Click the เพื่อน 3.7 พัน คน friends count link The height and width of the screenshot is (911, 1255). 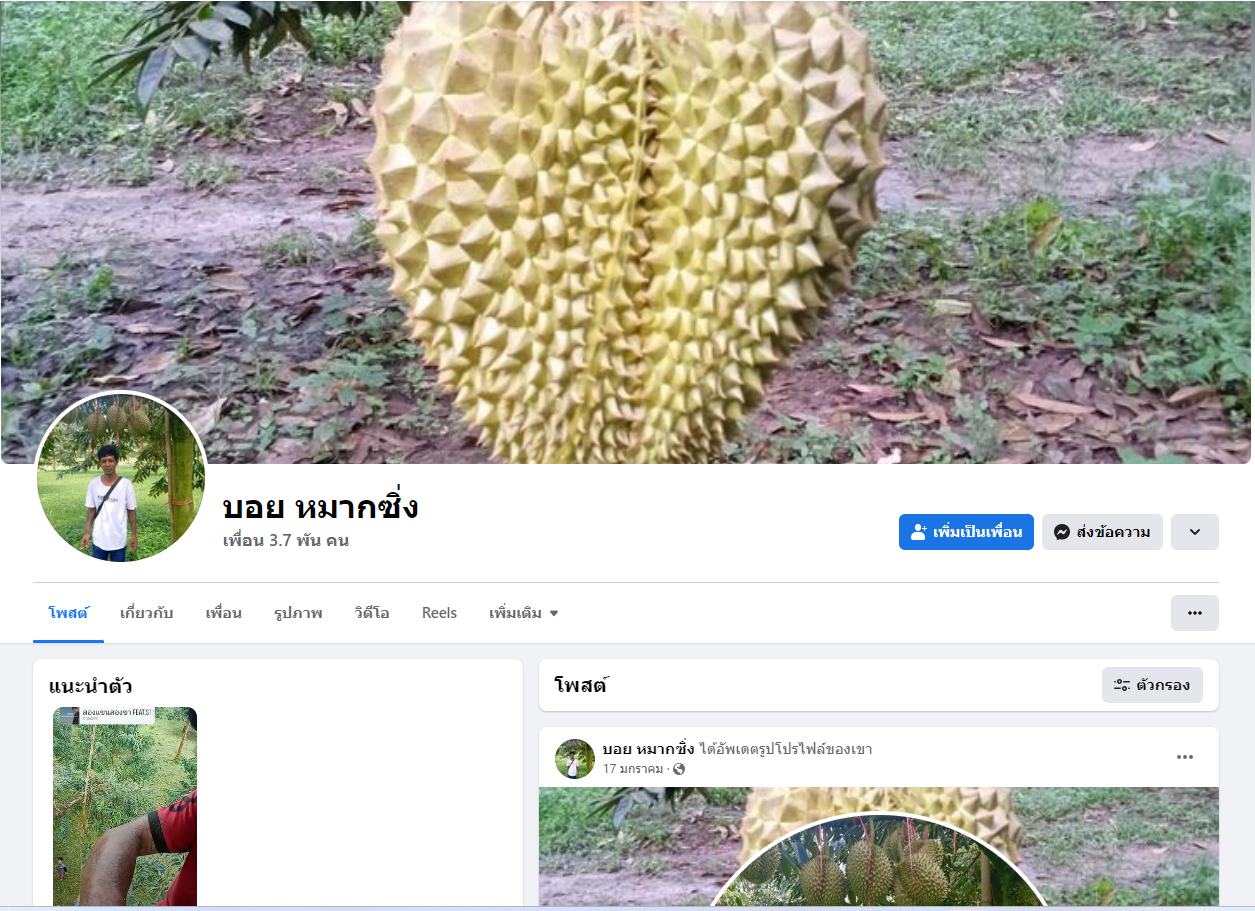tap(286, 541)
